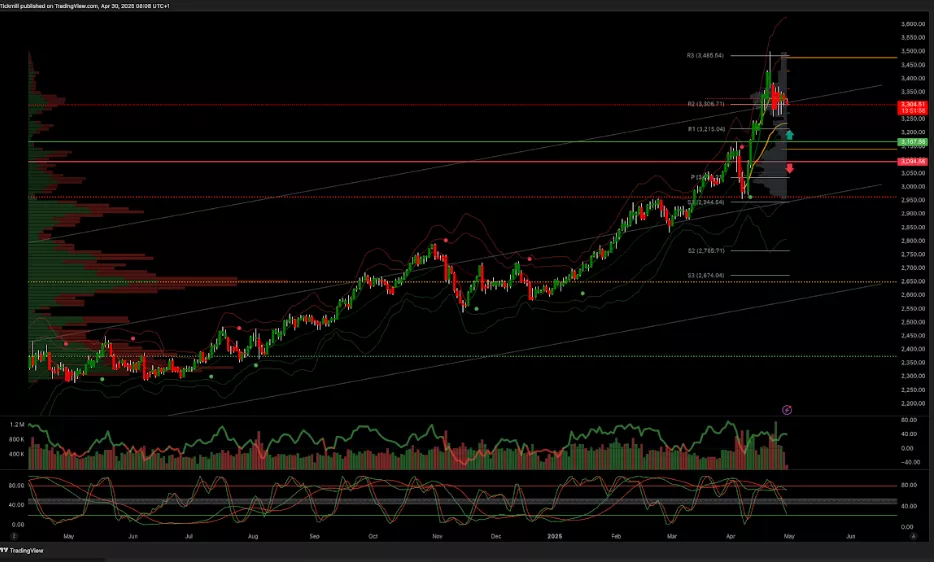
Task: Select the red 3,094.56 price level label
Action: point(911,161)
